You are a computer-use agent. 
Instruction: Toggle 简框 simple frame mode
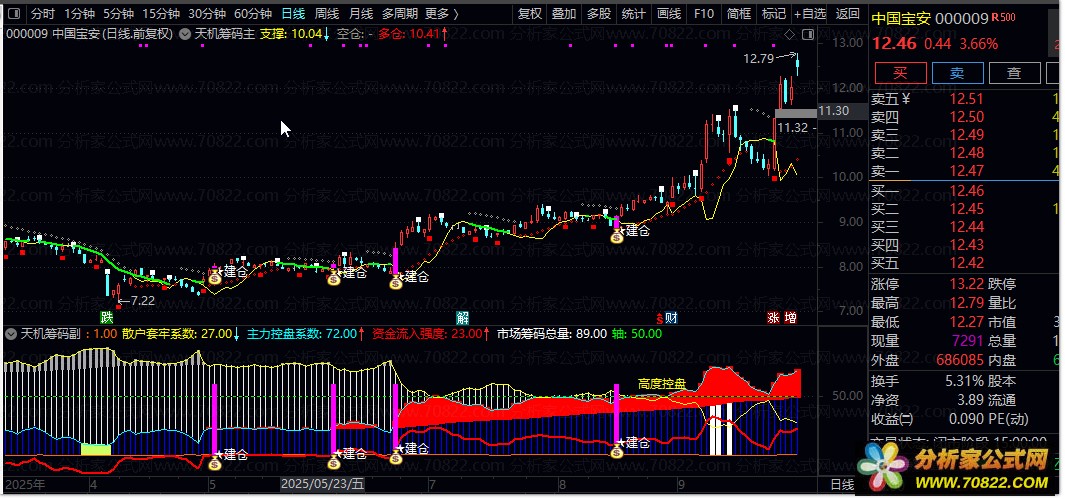click(738, 13)
